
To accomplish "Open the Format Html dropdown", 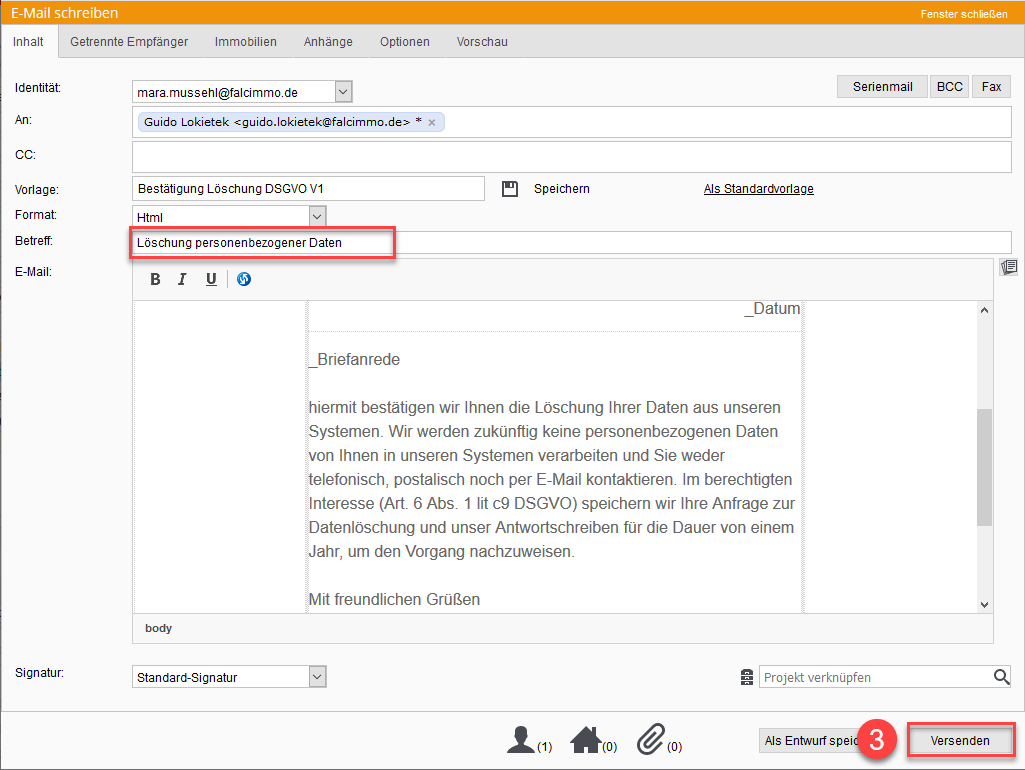I will tap(317, 216).
